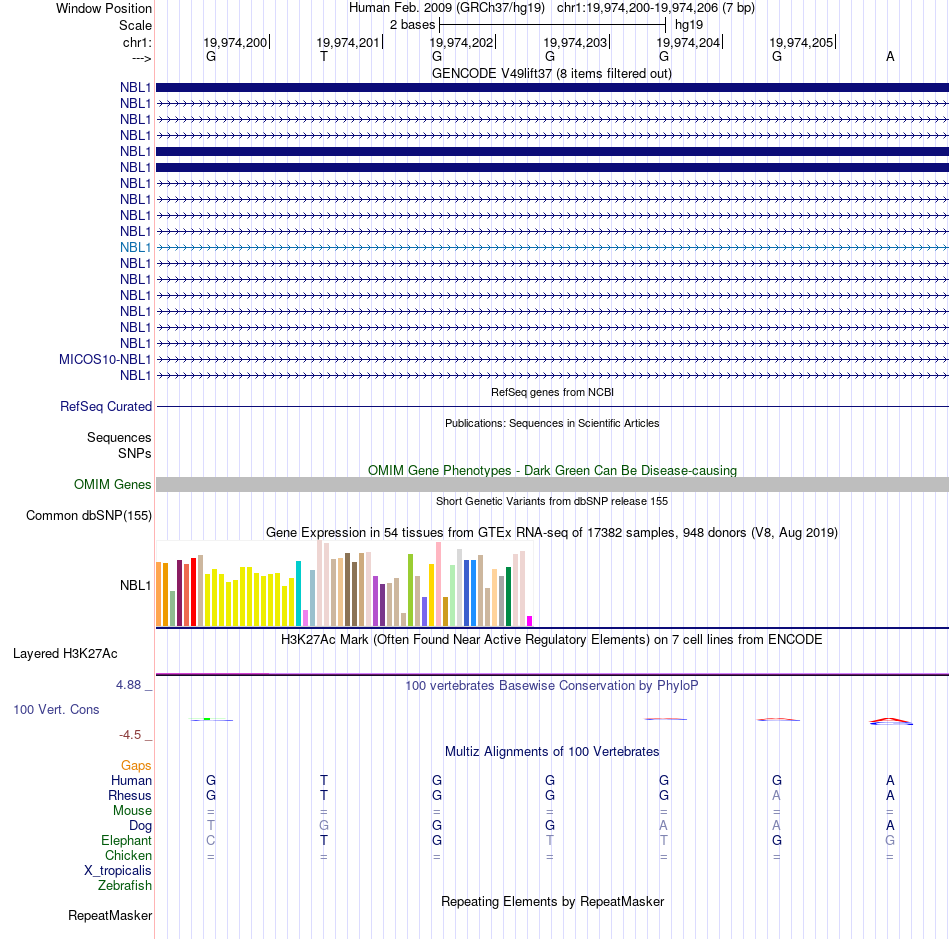Click the cyan bar in the GTEx expression chart
The width and height of the screenshot is (950, 939).
(298, 594)
